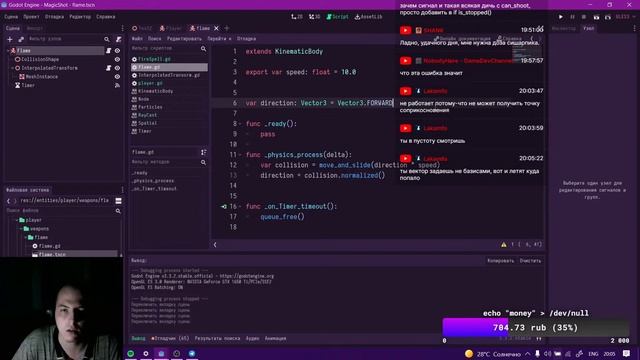
Task: Open script icon on InterpolatedTransform node
Action: click(109, 68)
